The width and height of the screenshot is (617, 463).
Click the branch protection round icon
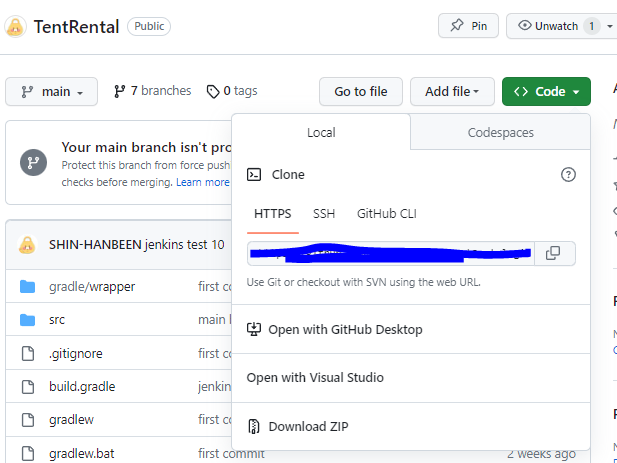tap(33, 162)
